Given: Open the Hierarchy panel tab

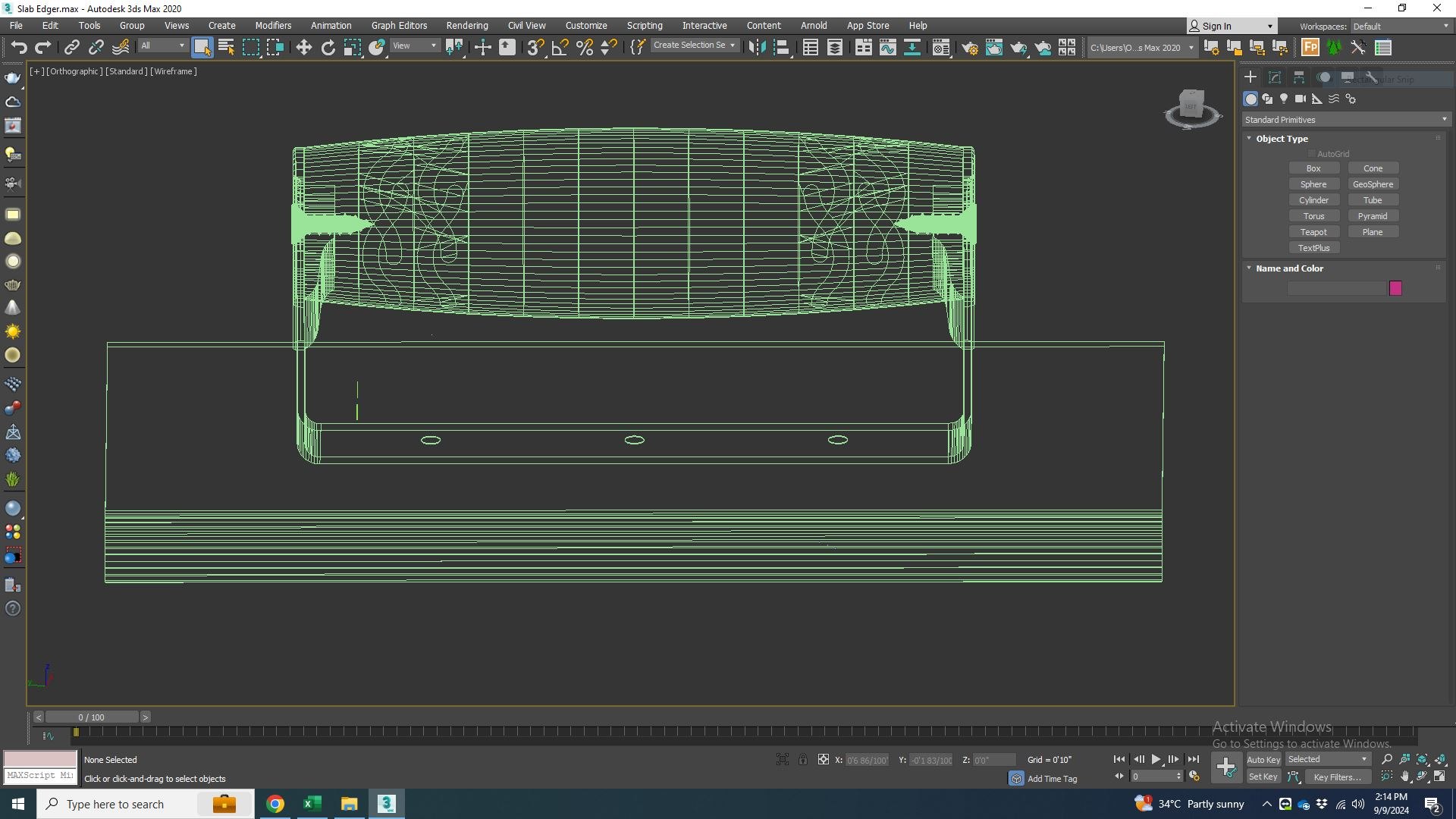Looking at the screenshot, I should tap(1299, 77).
